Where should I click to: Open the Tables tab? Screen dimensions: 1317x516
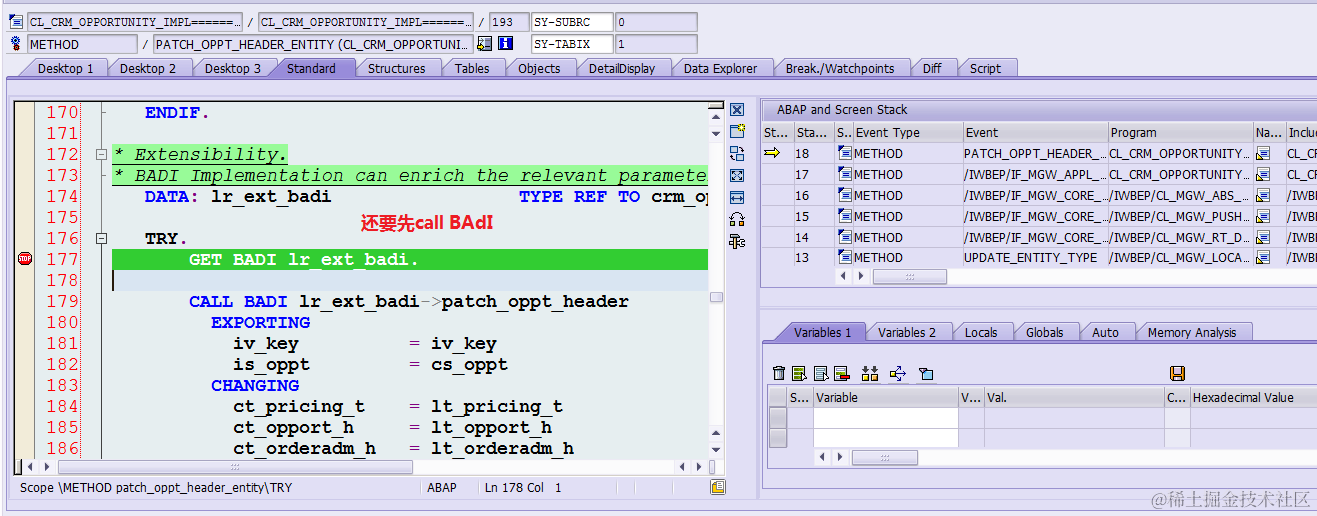coord(472,68)
